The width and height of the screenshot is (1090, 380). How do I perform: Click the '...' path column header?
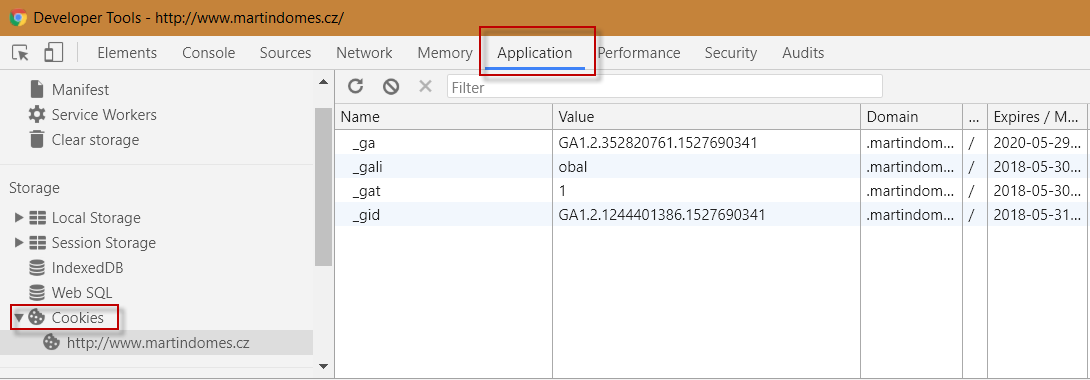click(975, 117)
